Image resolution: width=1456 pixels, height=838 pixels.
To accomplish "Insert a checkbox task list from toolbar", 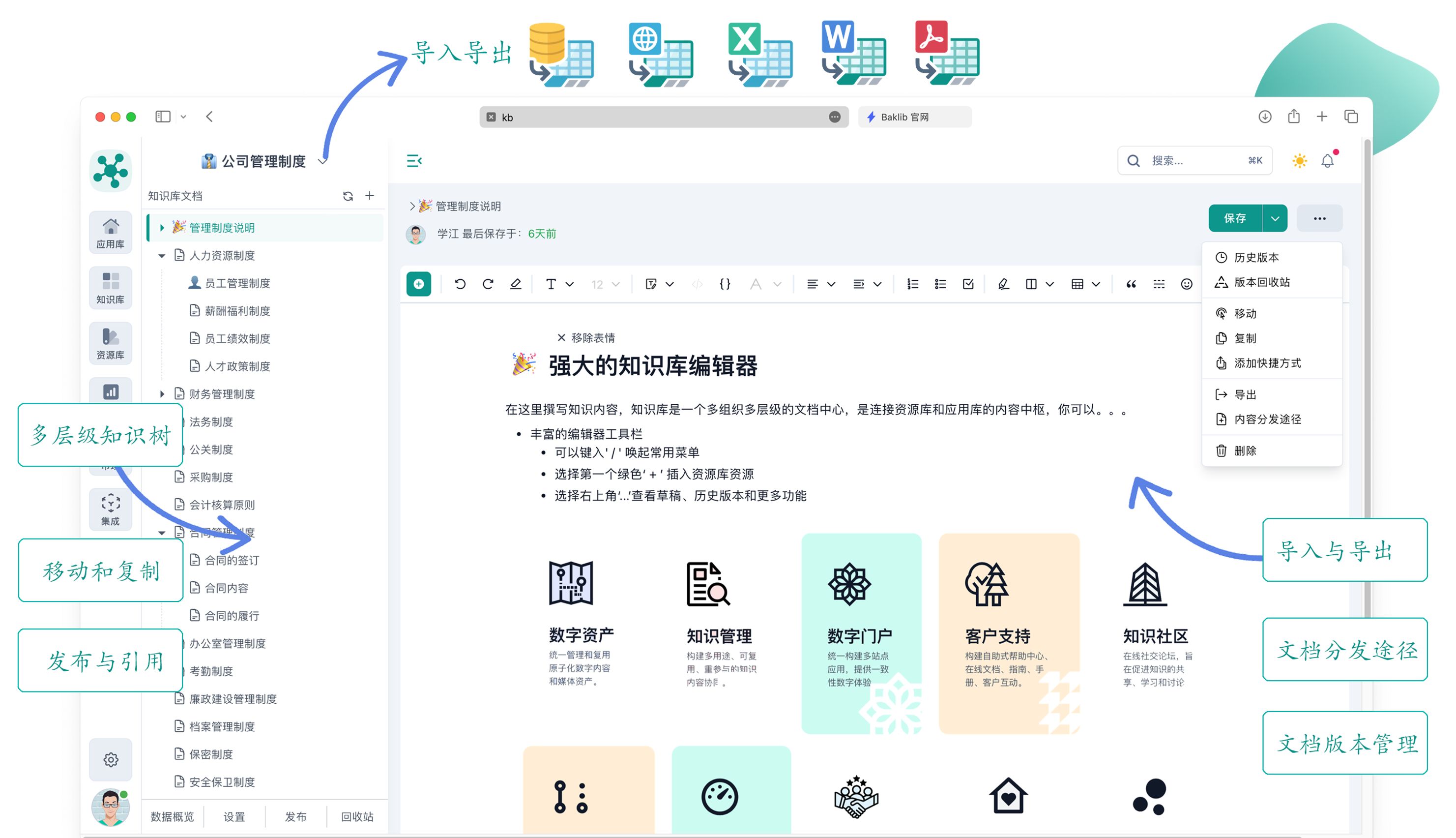I will 968,284.
